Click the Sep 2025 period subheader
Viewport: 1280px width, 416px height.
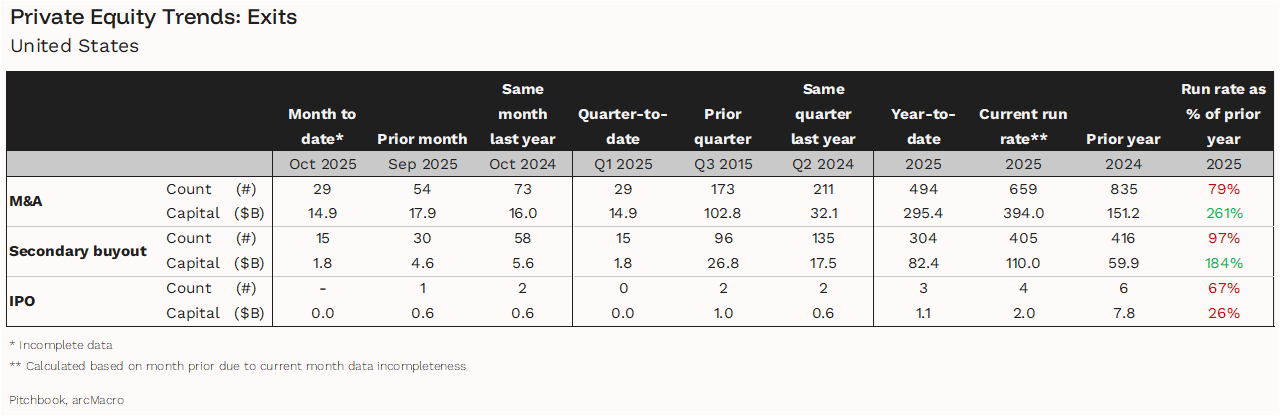[422, 164]
